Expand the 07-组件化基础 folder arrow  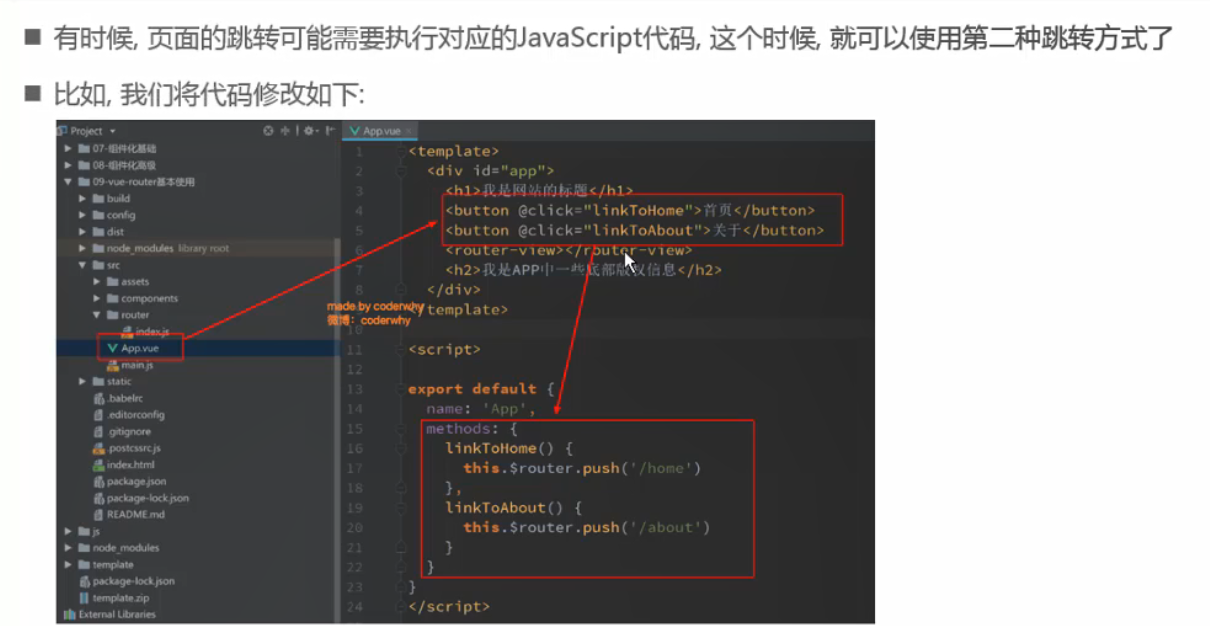click(68, 148)
